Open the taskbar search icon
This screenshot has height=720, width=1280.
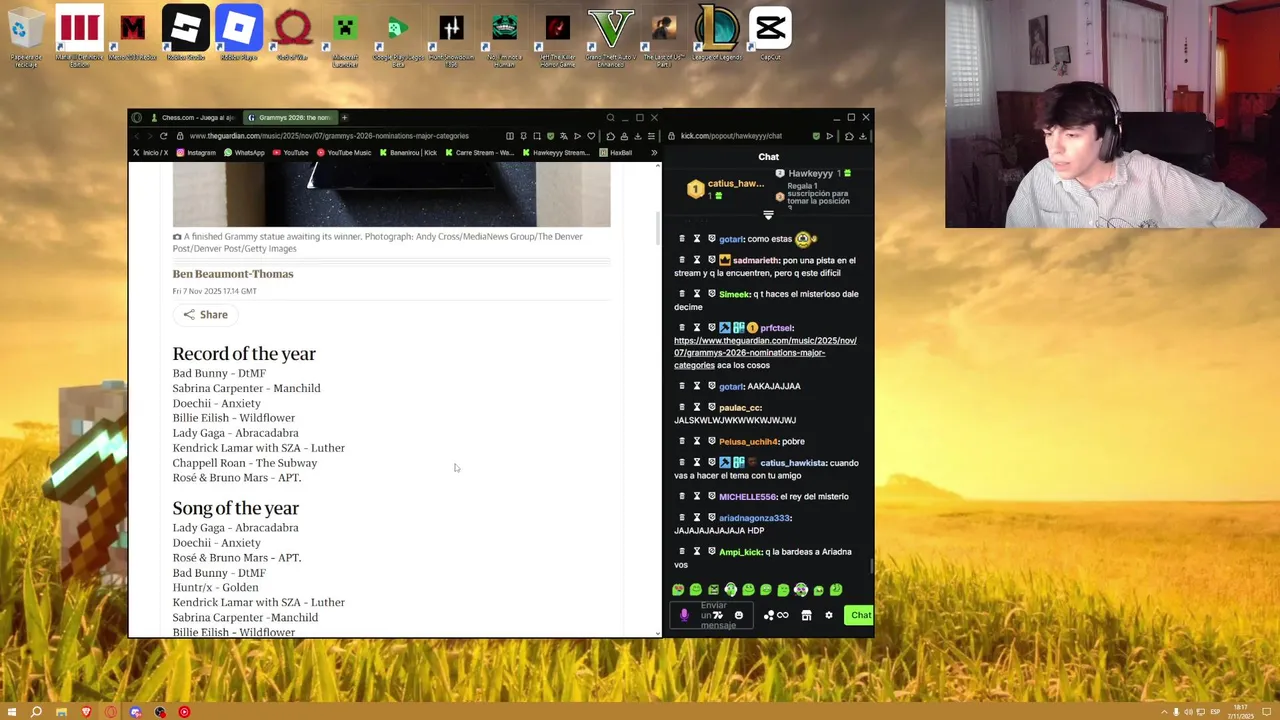pyautogui.click(x=36, y=712)
